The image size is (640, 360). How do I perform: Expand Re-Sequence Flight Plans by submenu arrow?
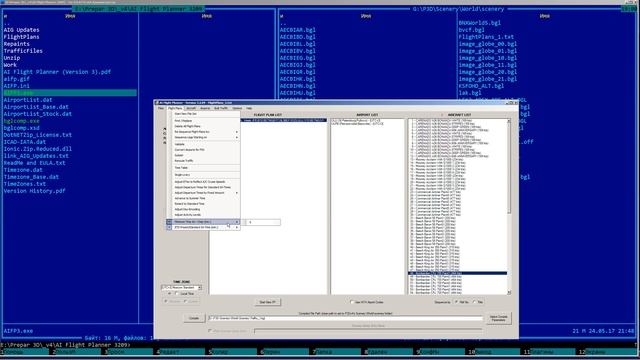[x=237, y=132]
